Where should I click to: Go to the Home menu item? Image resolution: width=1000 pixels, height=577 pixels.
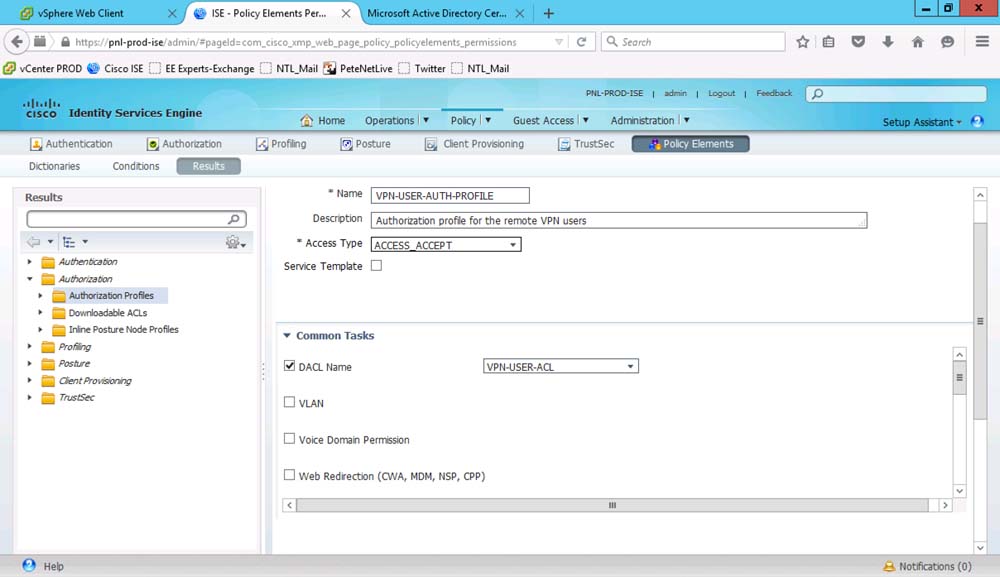323,121
